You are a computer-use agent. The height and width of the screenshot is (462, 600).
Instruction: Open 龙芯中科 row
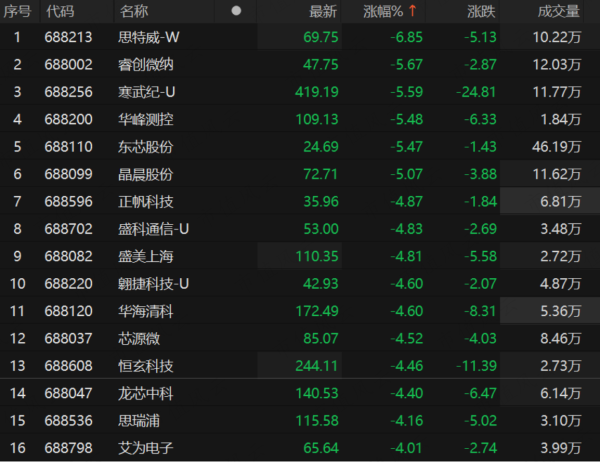pos(145,393)
